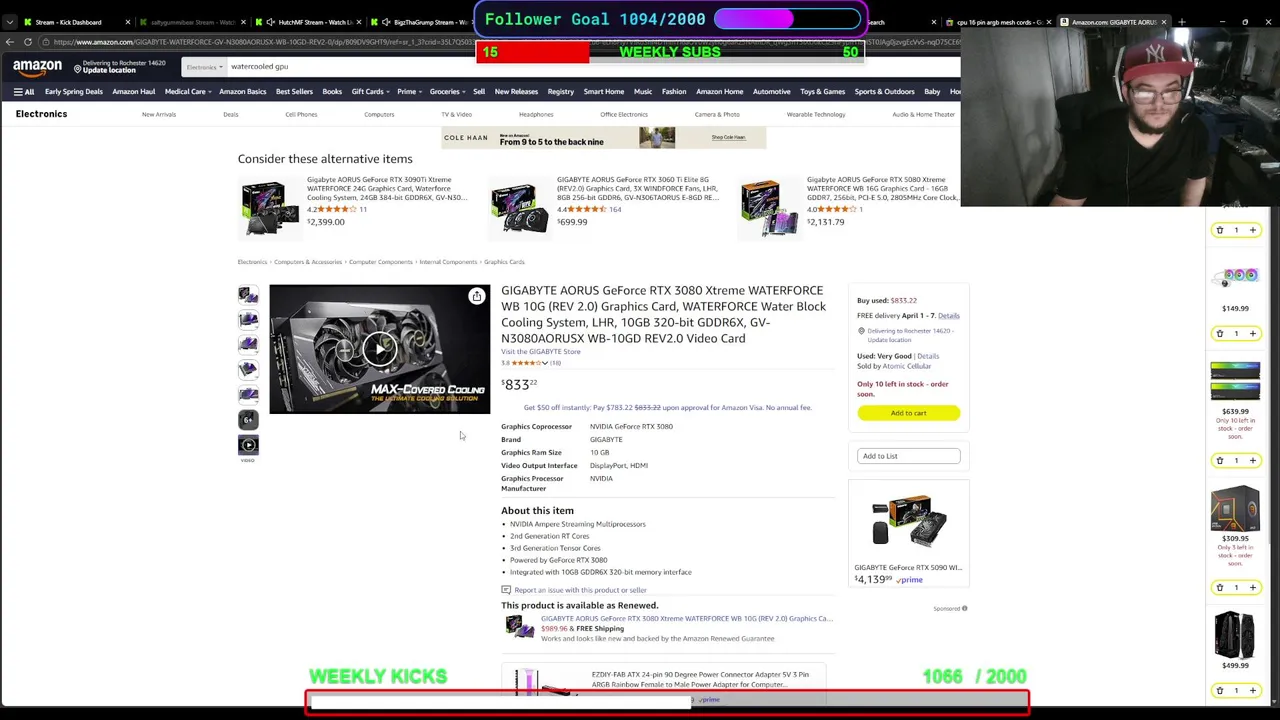The height and width of the screenshot is (720, 1280).
Task: Open Early Spring Deals nav item
Action: [x=73, y=92]
